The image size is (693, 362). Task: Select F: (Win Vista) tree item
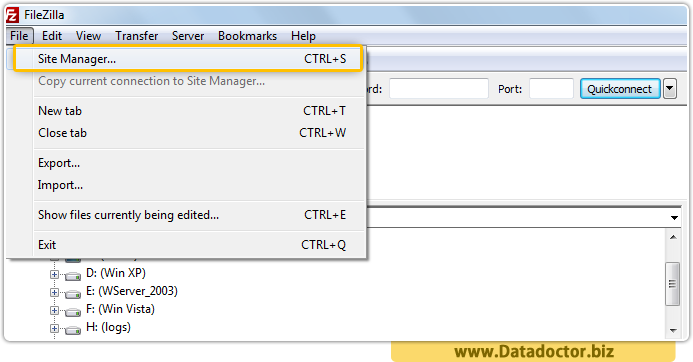(x=120, y=309)
